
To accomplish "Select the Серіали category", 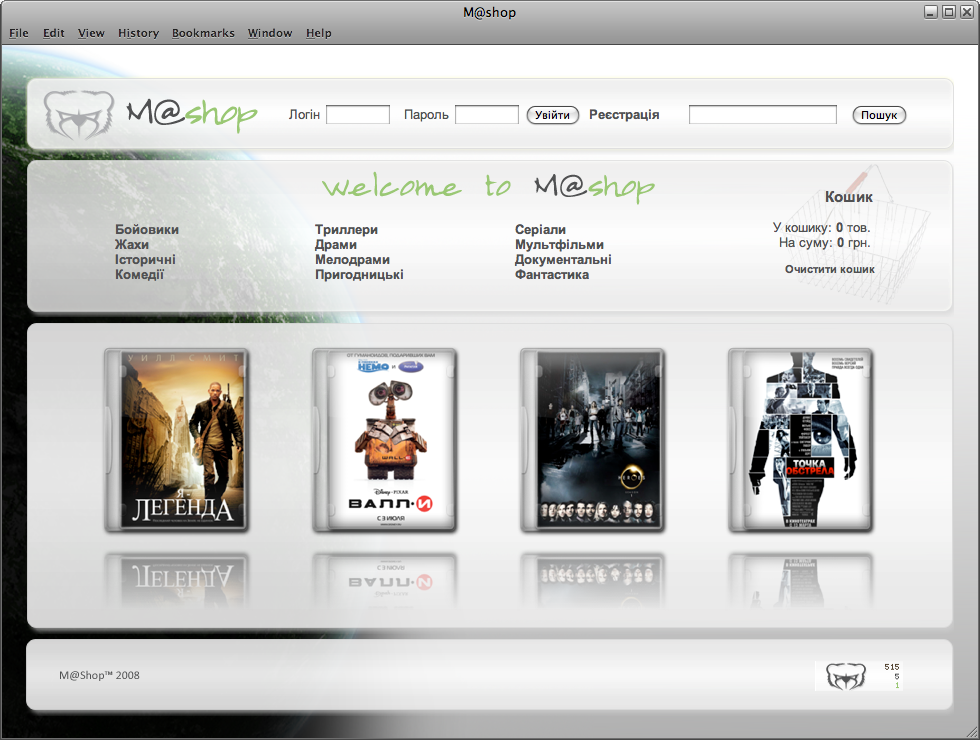I will coord(541,229).
